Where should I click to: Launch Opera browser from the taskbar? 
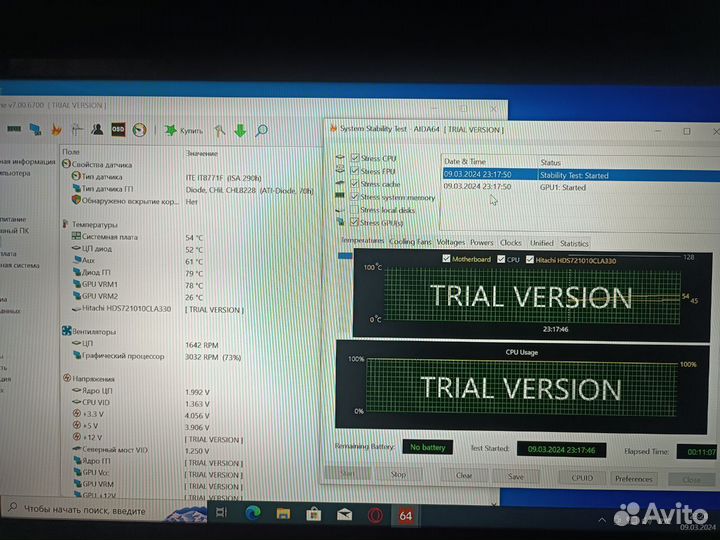click(373, 515)
